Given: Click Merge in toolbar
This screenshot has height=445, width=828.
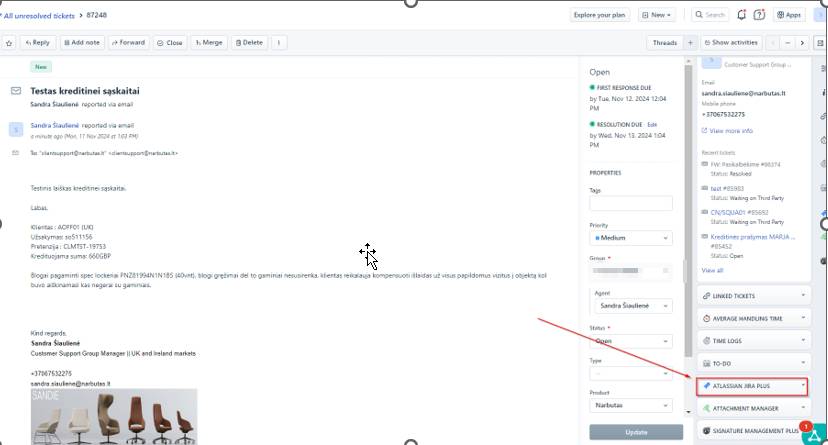Looking at the screenshot, I should 209,43.
